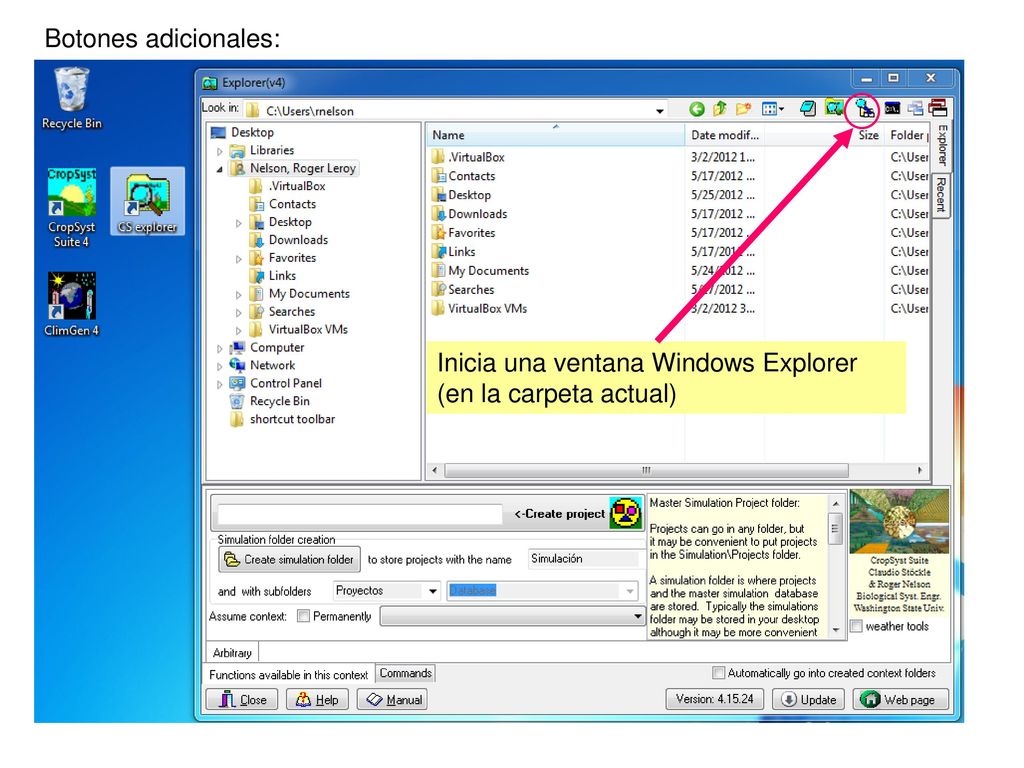The image size is (1024, 768).
Task: Open the Web page button
Action: 901,699
